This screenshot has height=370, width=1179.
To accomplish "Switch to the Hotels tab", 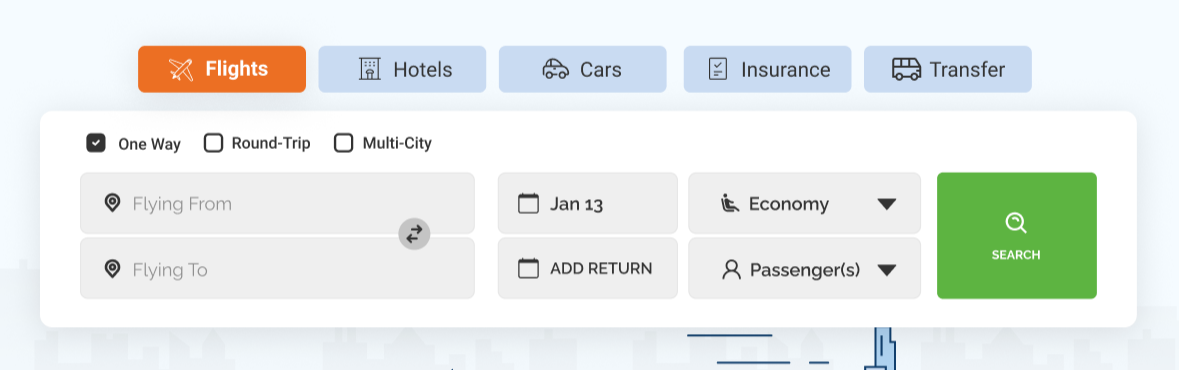I will [402, 69].
